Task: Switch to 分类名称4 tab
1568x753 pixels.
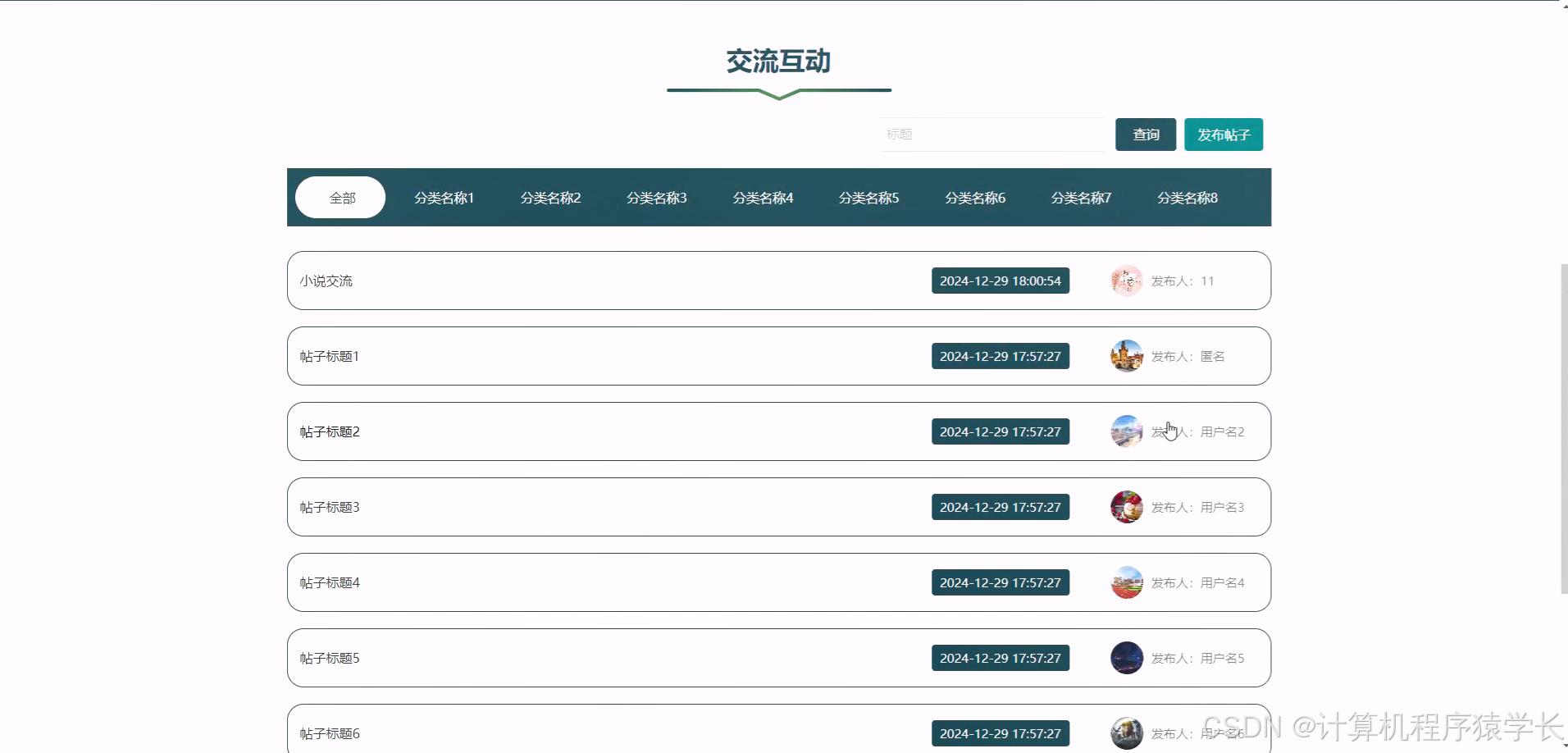Action: [763, 198]
